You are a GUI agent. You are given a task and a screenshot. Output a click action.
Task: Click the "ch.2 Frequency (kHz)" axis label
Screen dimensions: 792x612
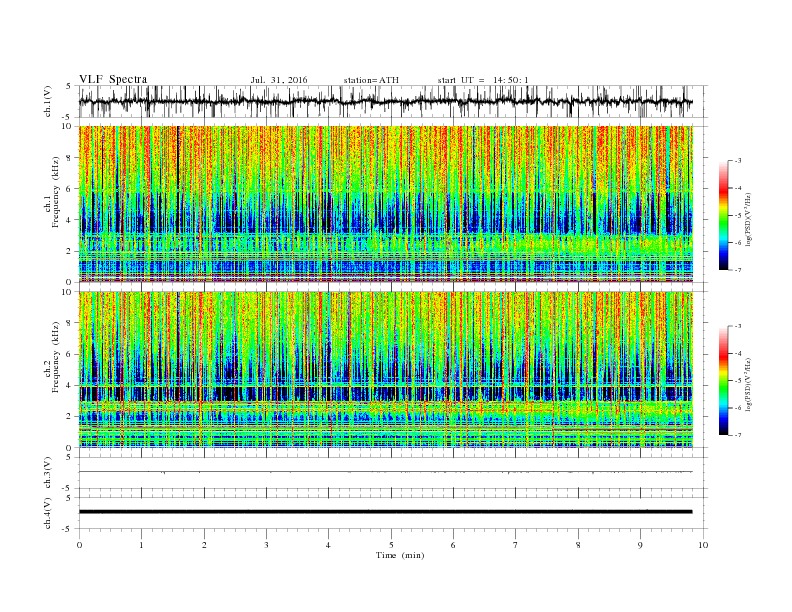click(x=52, y=358)
